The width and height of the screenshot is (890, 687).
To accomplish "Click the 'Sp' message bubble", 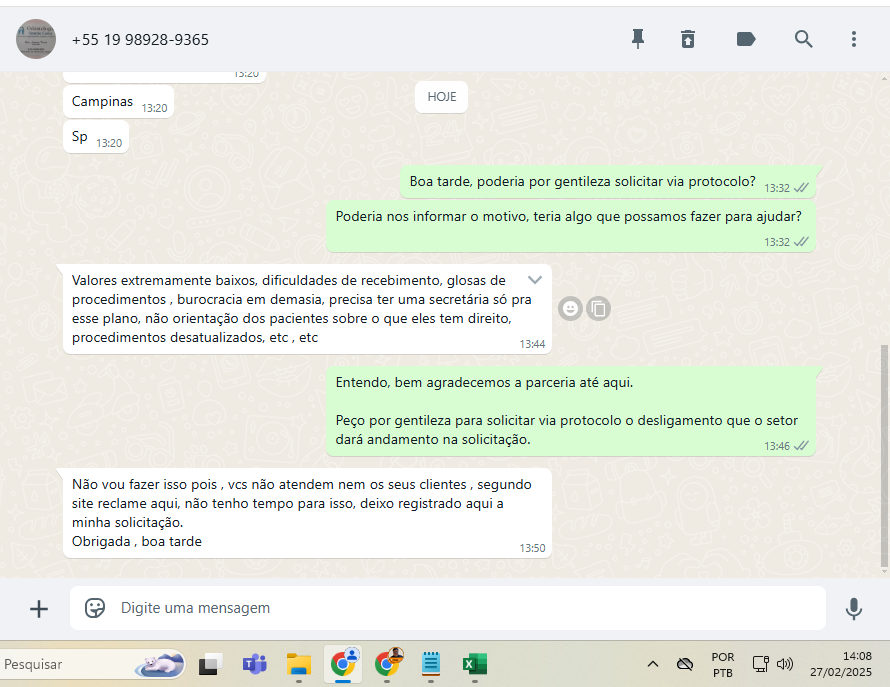I will coord(96,137).
